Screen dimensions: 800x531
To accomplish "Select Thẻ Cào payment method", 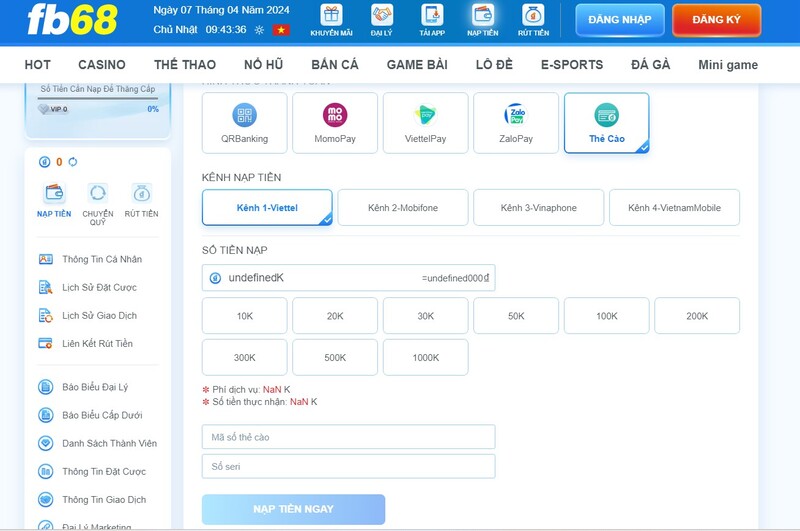I will [x=607, y=123].
